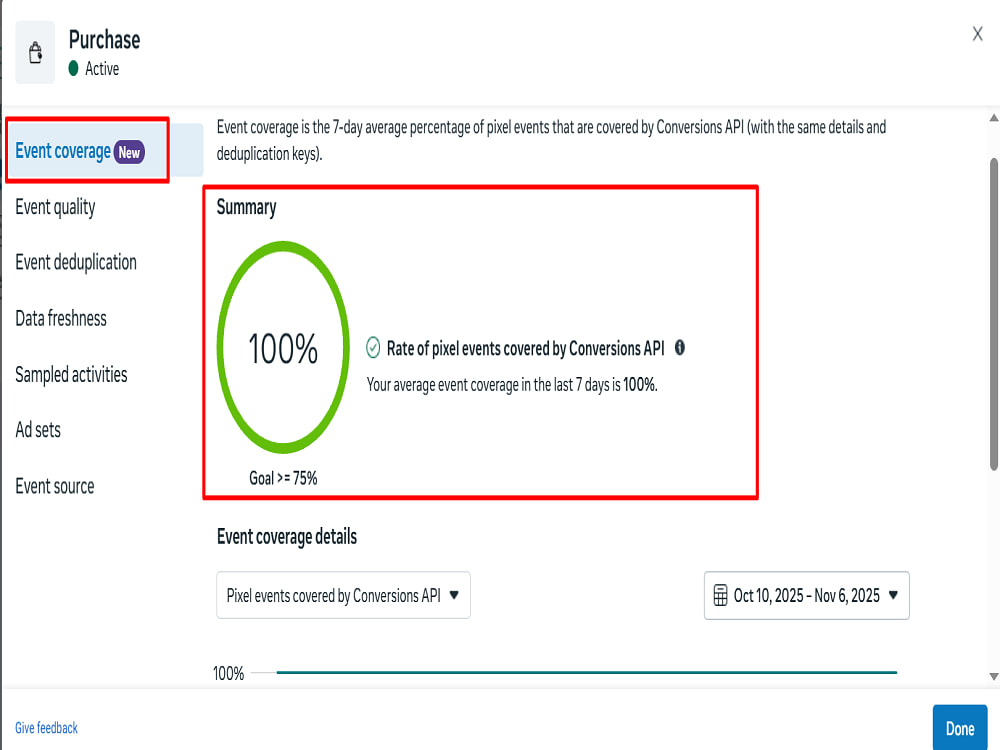Click the 100% chart axis label
The height and width of the screenshot is (750, 1000).
click(x=228, y=673)
